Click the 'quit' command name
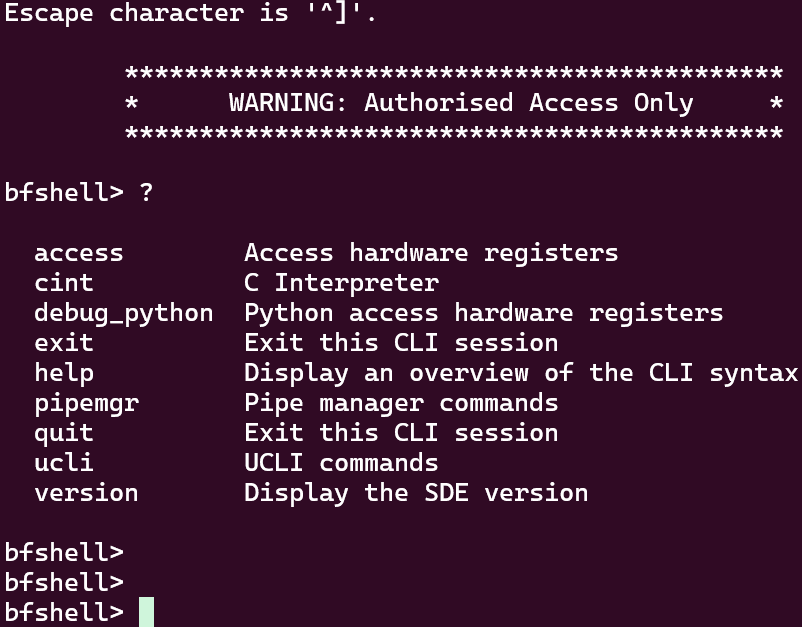This screenshot has width=802, height=627. click(x=64, y=433)
